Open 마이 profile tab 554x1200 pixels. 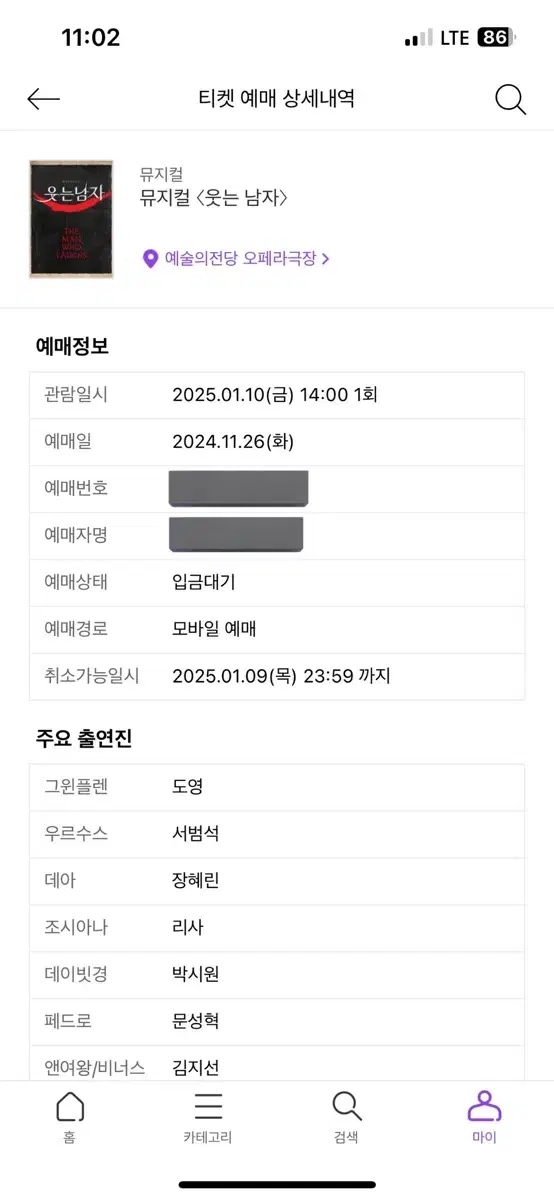coord(484,1116)
